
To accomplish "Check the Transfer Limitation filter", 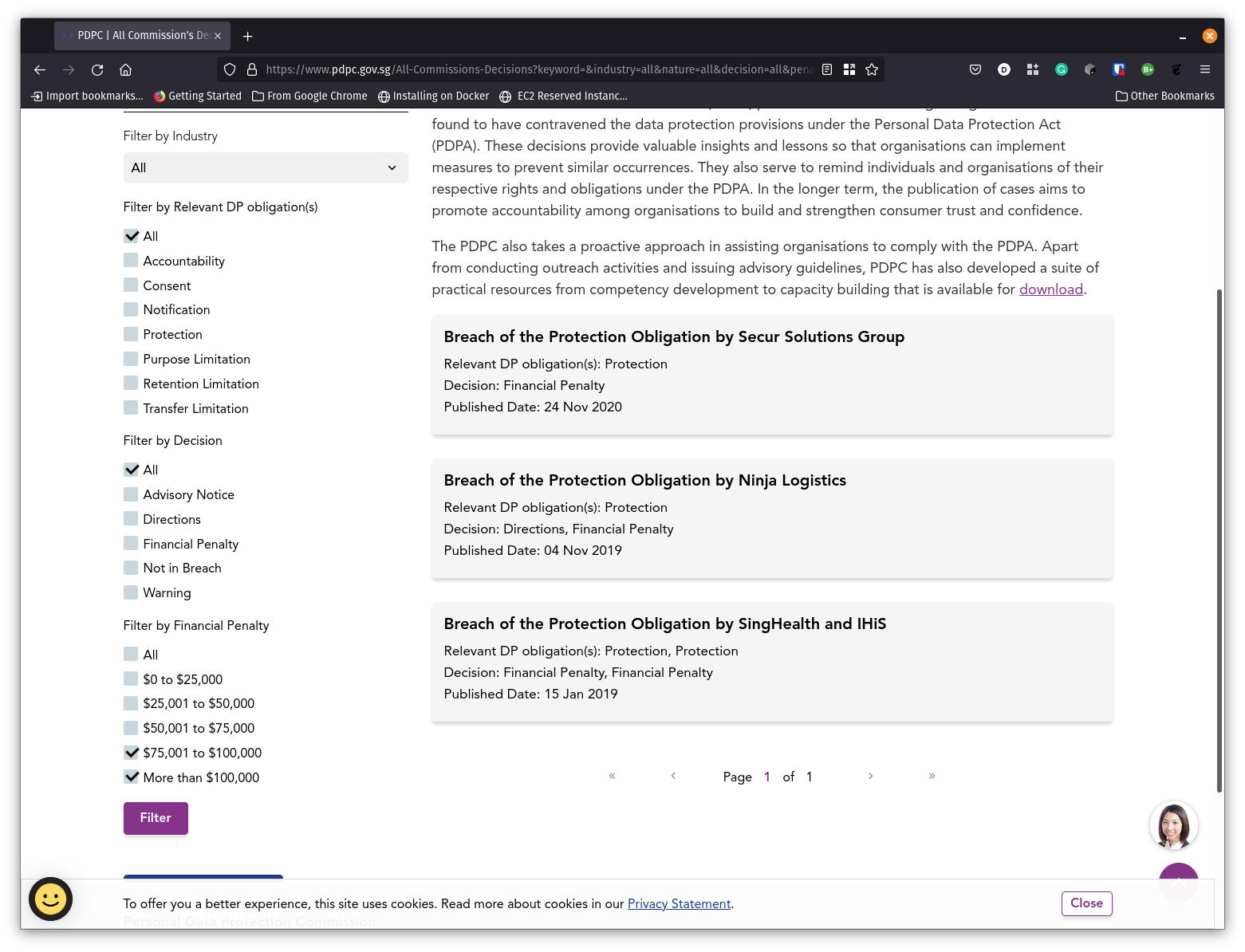I will (132, 408).
